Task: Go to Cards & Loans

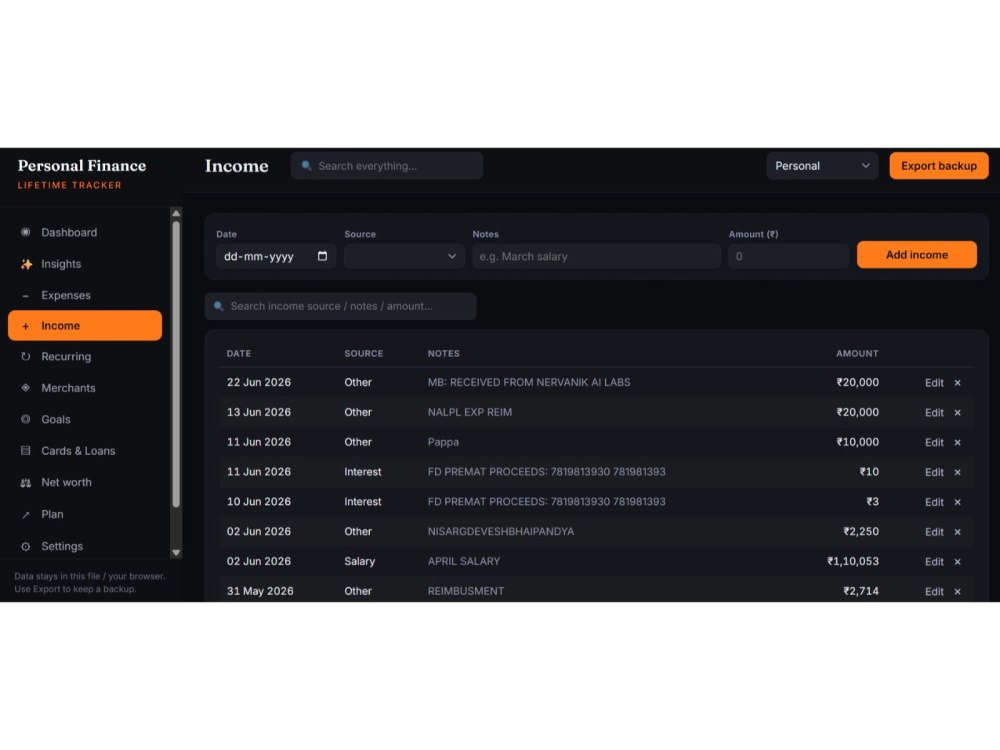Action: coord(85,450)
